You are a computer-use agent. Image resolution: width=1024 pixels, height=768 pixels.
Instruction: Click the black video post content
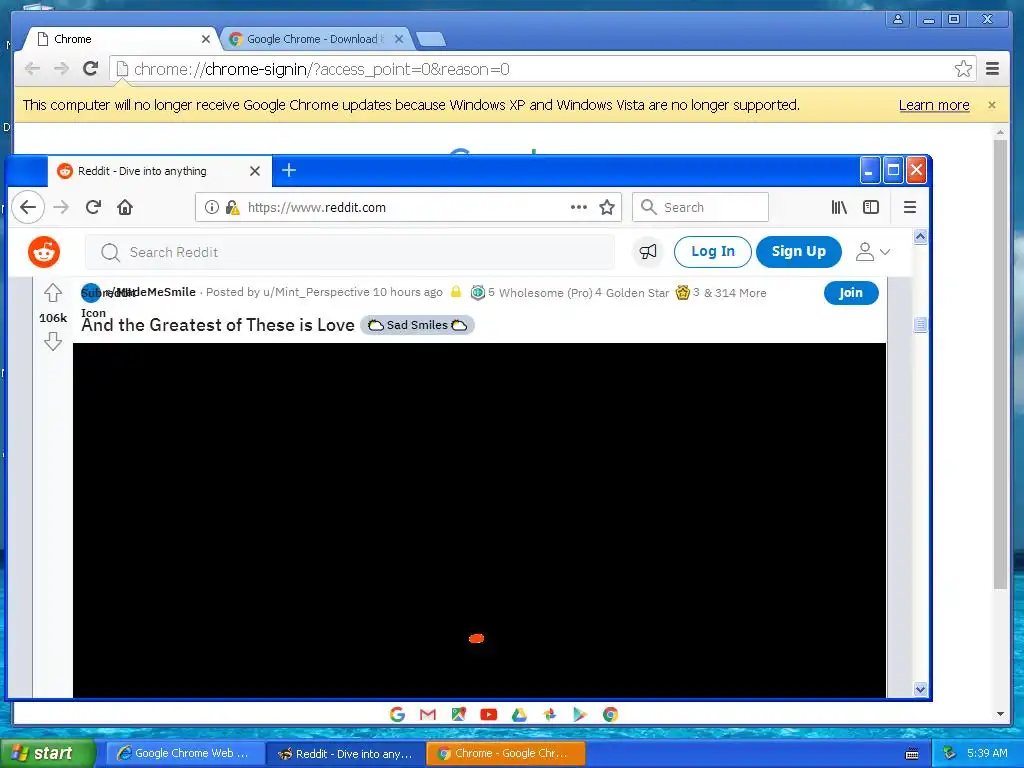[x=479, y=520]
